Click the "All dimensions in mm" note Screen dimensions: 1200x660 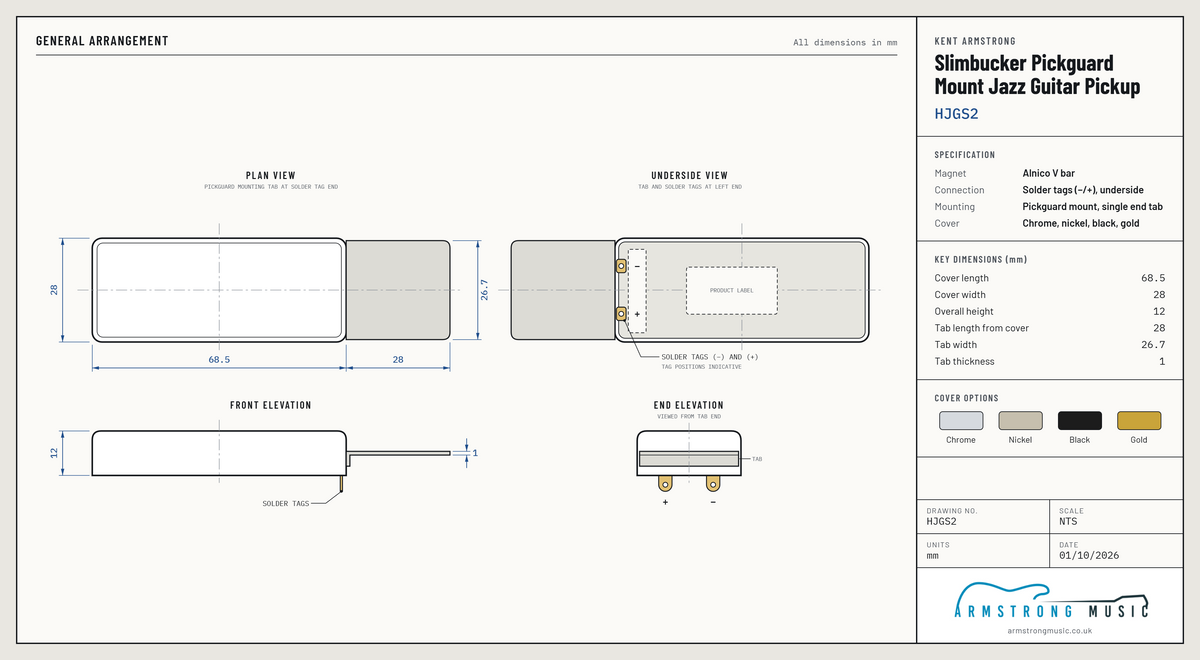click(x=845, y=42)
